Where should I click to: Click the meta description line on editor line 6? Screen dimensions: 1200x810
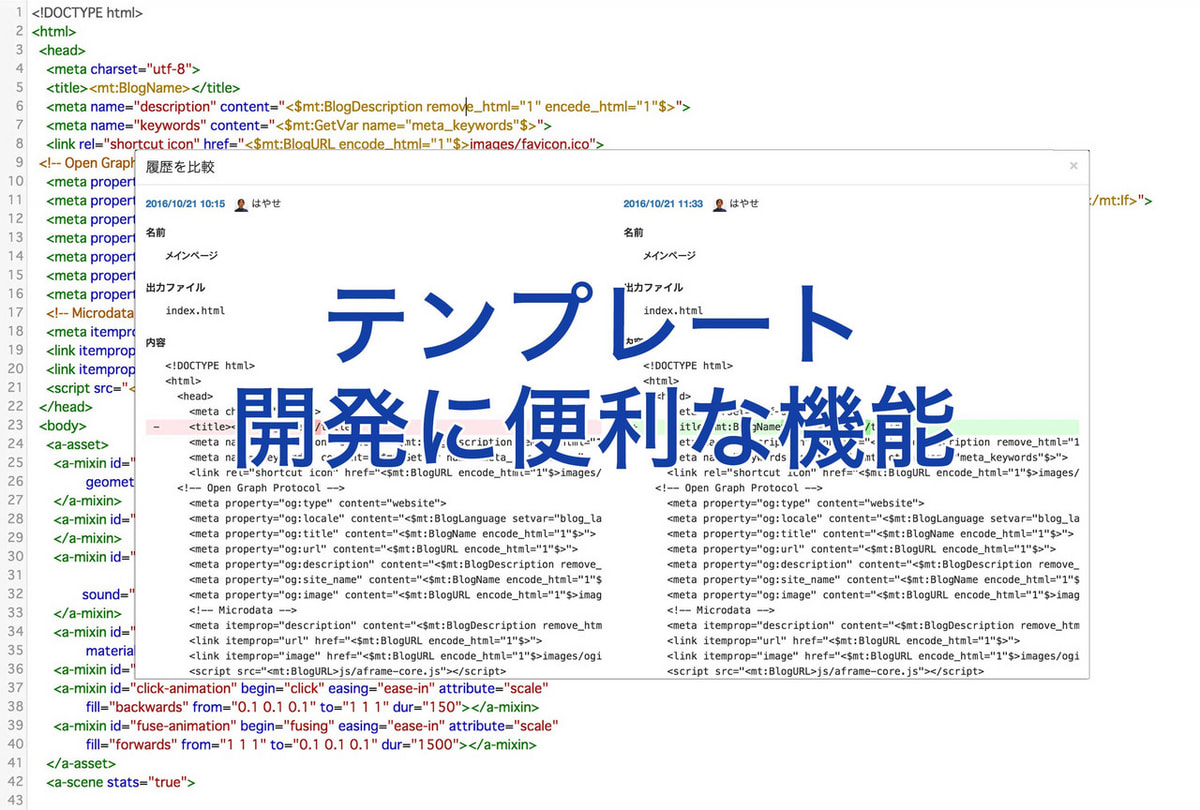click(368, 107)
